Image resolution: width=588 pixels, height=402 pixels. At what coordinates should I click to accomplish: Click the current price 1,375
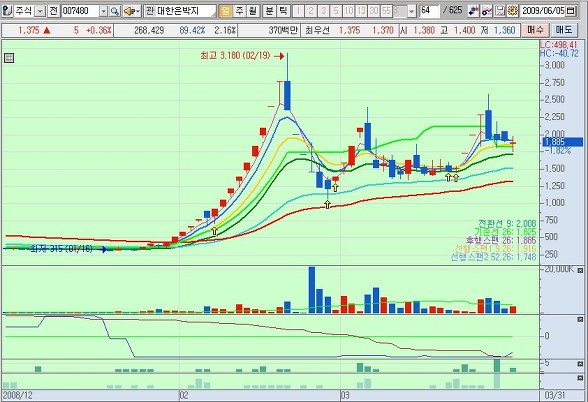(28, 30)
